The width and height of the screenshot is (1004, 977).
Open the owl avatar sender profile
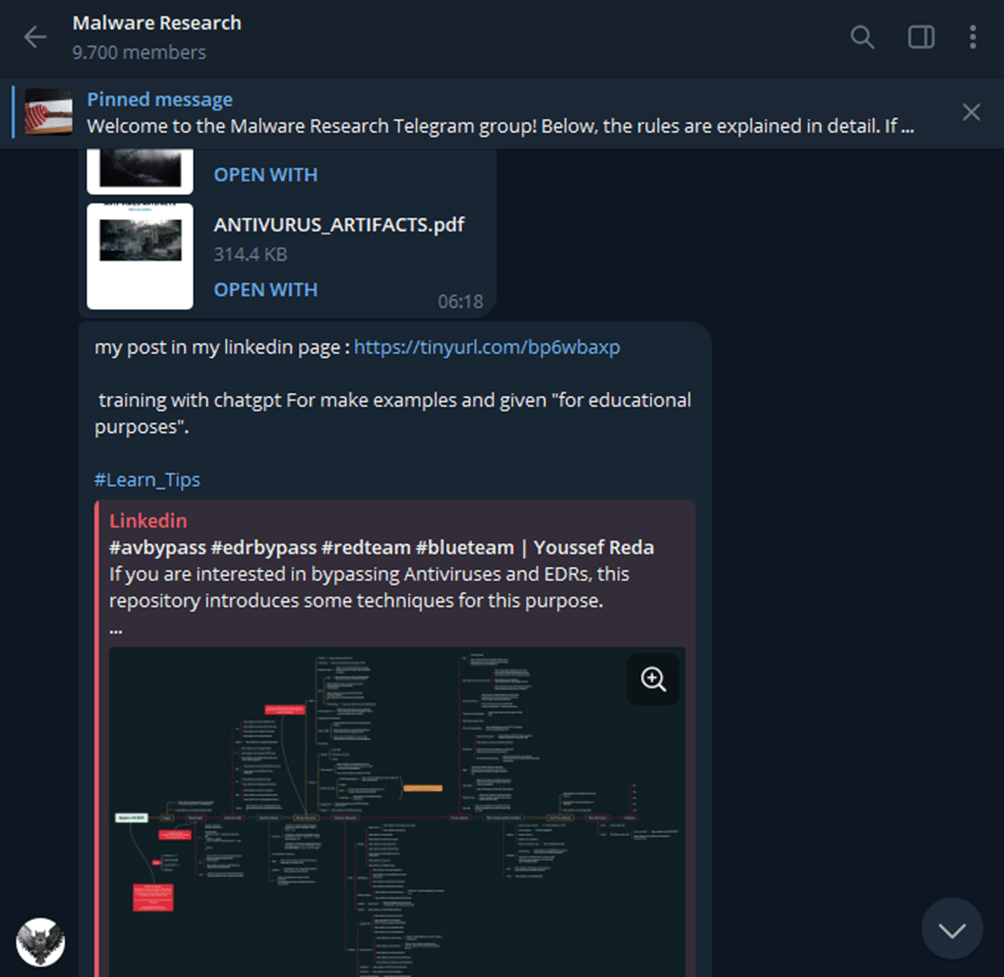tap(40, 942)
